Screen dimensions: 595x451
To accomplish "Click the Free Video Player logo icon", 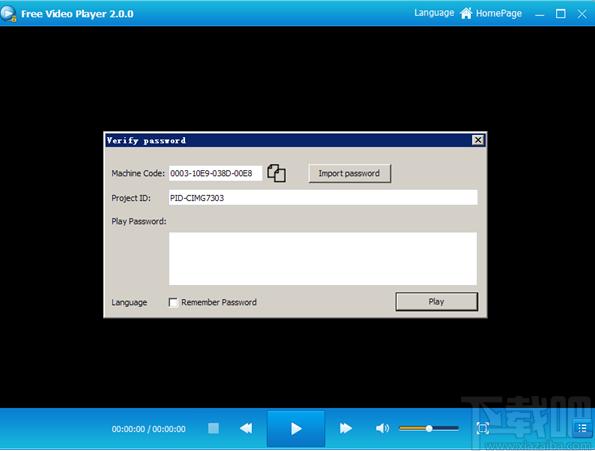I will (8, 14).
